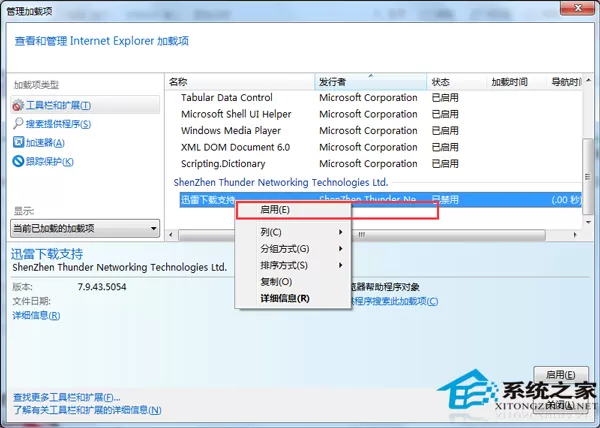600x428 pixels.
Task: Select Toolbars and Extensions icon
Action: 18,105
